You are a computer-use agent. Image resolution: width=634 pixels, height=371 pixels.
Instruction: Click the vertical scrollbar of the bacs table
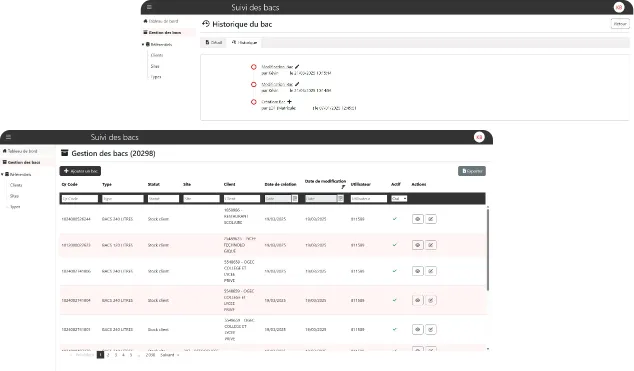coord(488,249)
